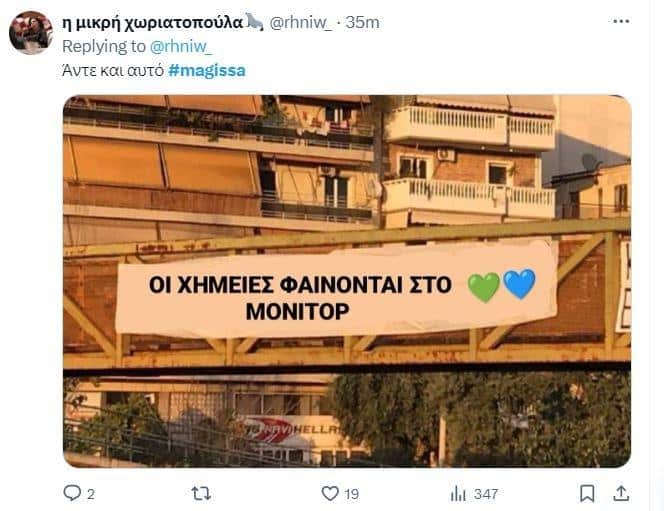This screenshot has height=511, width=664.
Task: Like the tweet with the heart icon
Action: 330,493
